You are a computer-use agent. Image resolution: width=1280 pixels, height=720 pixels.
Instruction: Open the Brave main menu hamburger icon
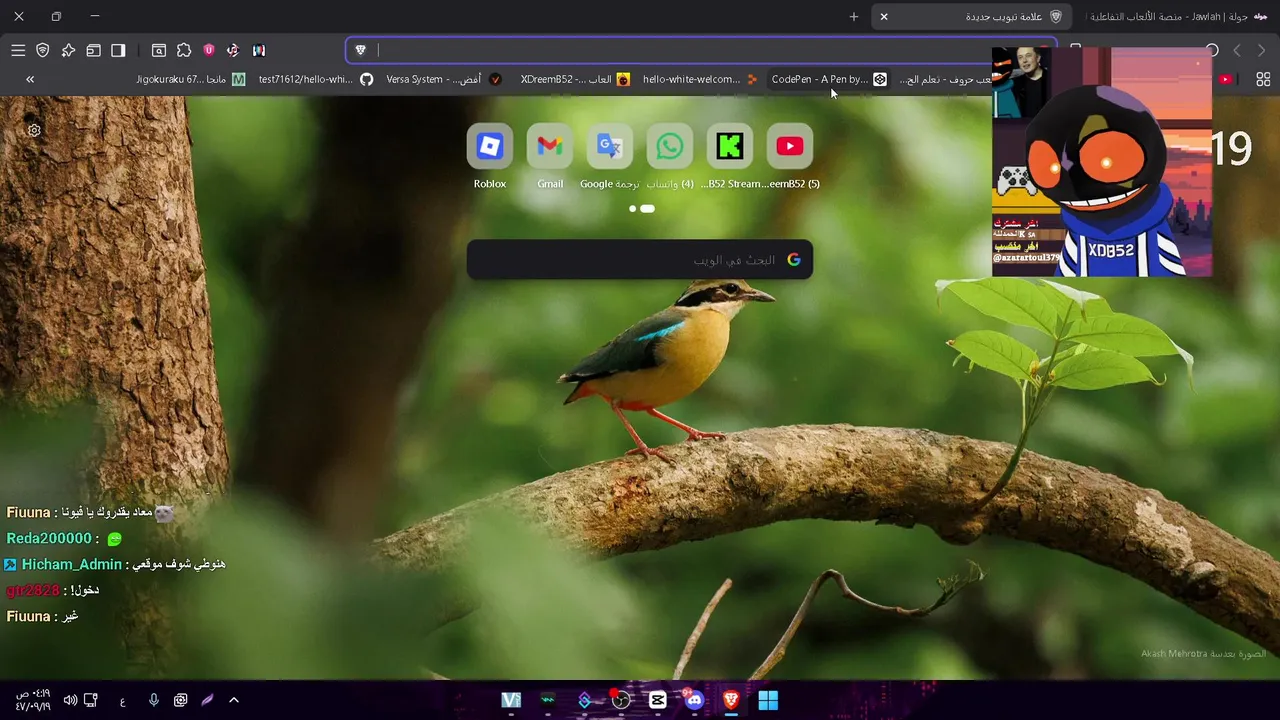(x=18, y=50)
